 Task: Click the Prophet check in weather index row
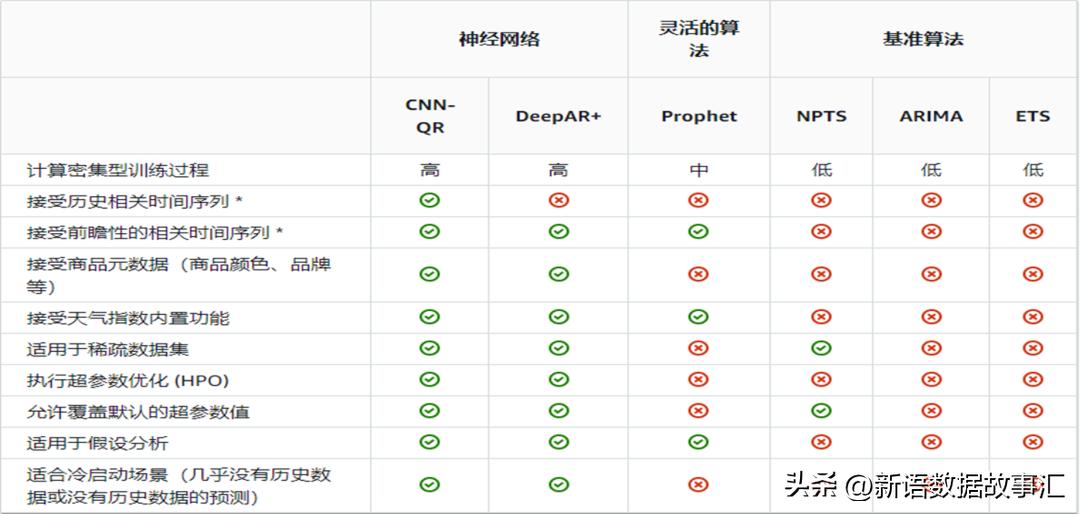pyautogui.click(x=698, y=317)
